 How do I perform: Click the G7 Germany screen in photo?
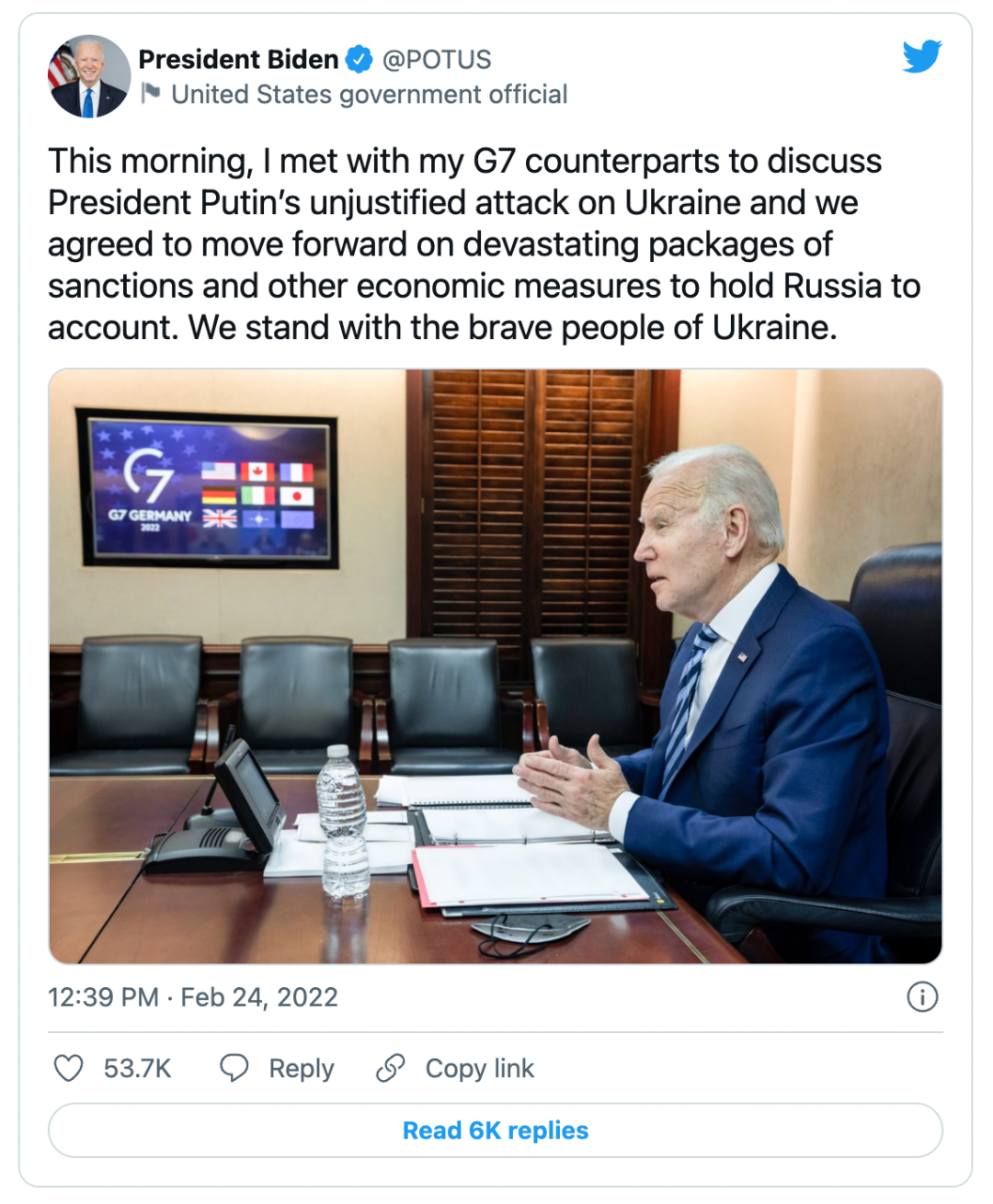208,487
